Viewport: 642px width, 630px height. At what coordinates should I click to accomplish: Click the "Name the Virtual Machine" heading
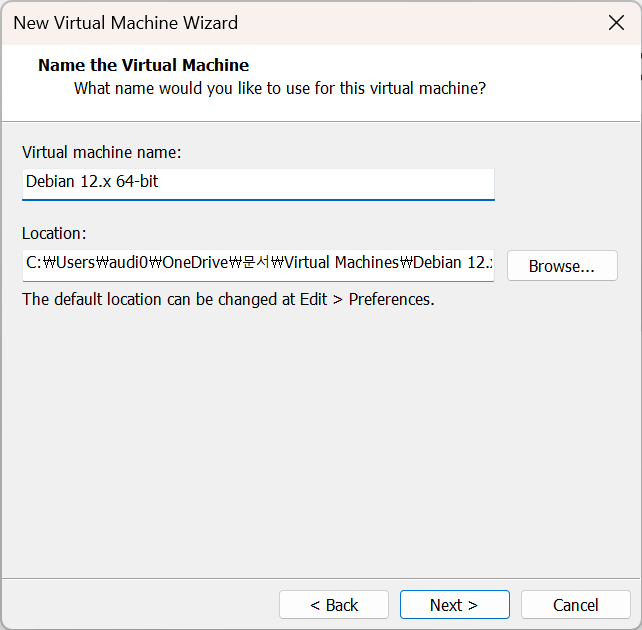click(143, 65)
